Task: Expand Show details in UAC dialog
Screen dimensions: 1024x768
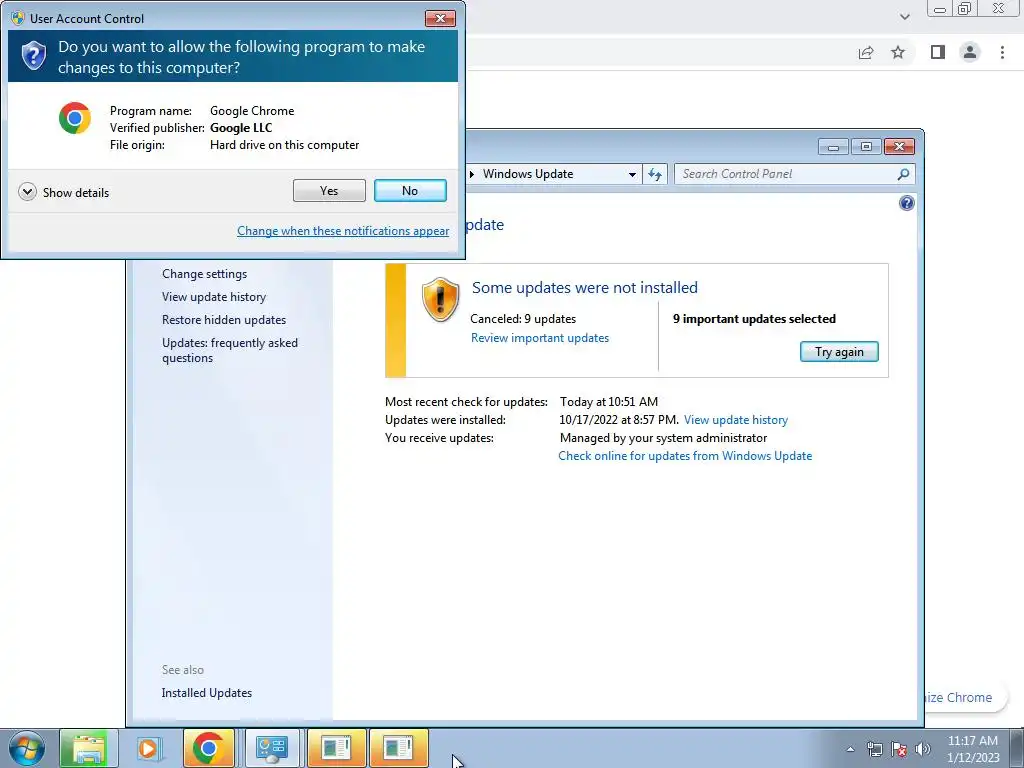Action: [x=64, y=192]
